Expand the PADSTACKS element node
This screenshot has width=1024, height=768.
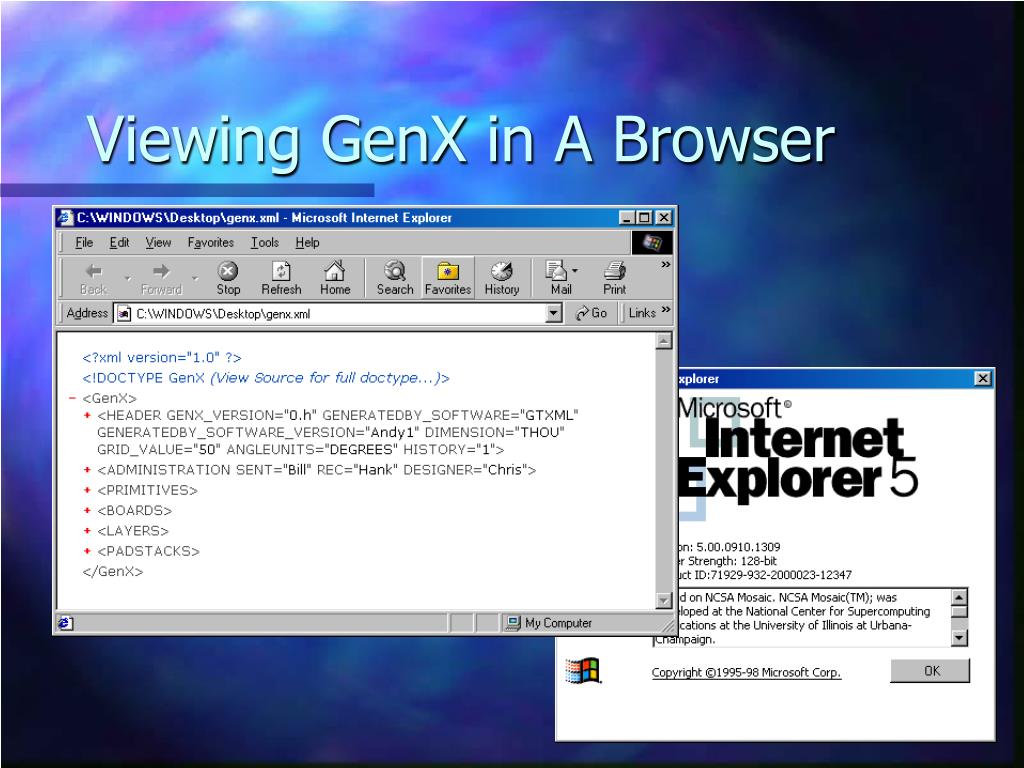[87, 551]
